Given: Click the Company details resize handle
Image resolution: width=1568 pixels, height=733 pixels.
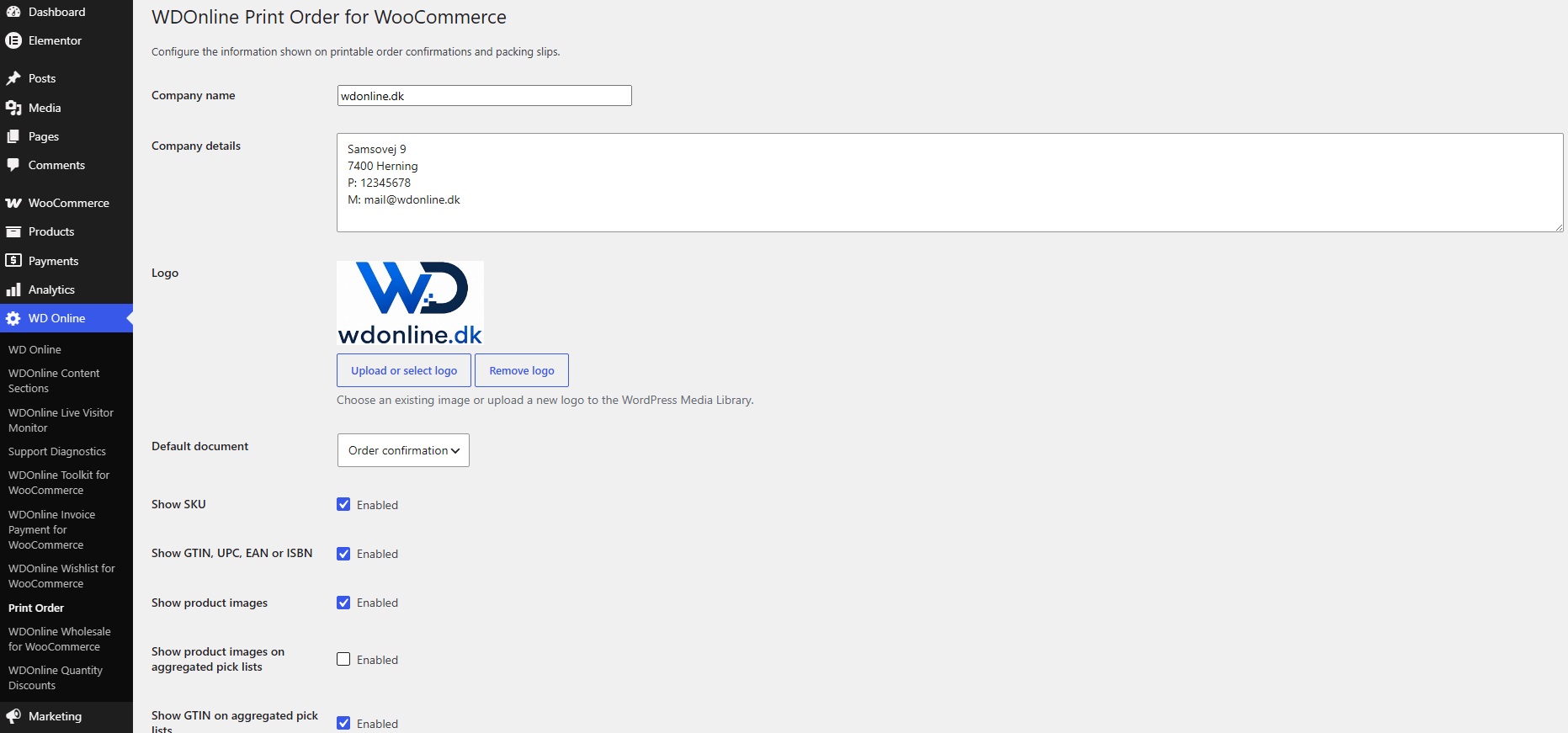Looking at the screenshot, I should 1559,227.
